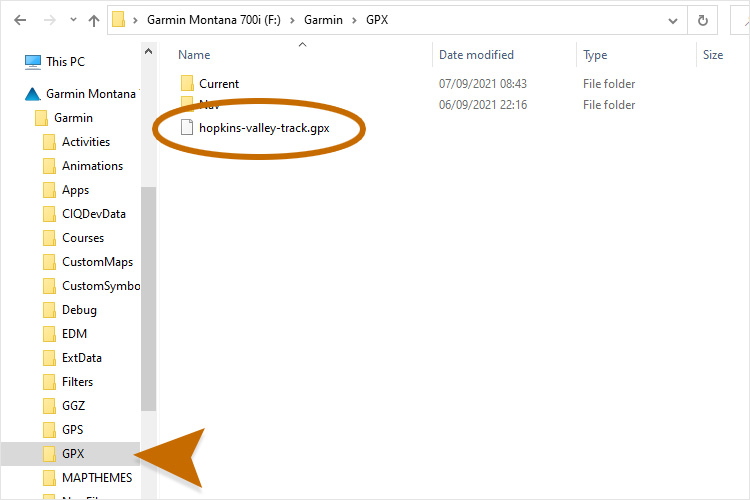Go up one folder level

click(94, 20)
